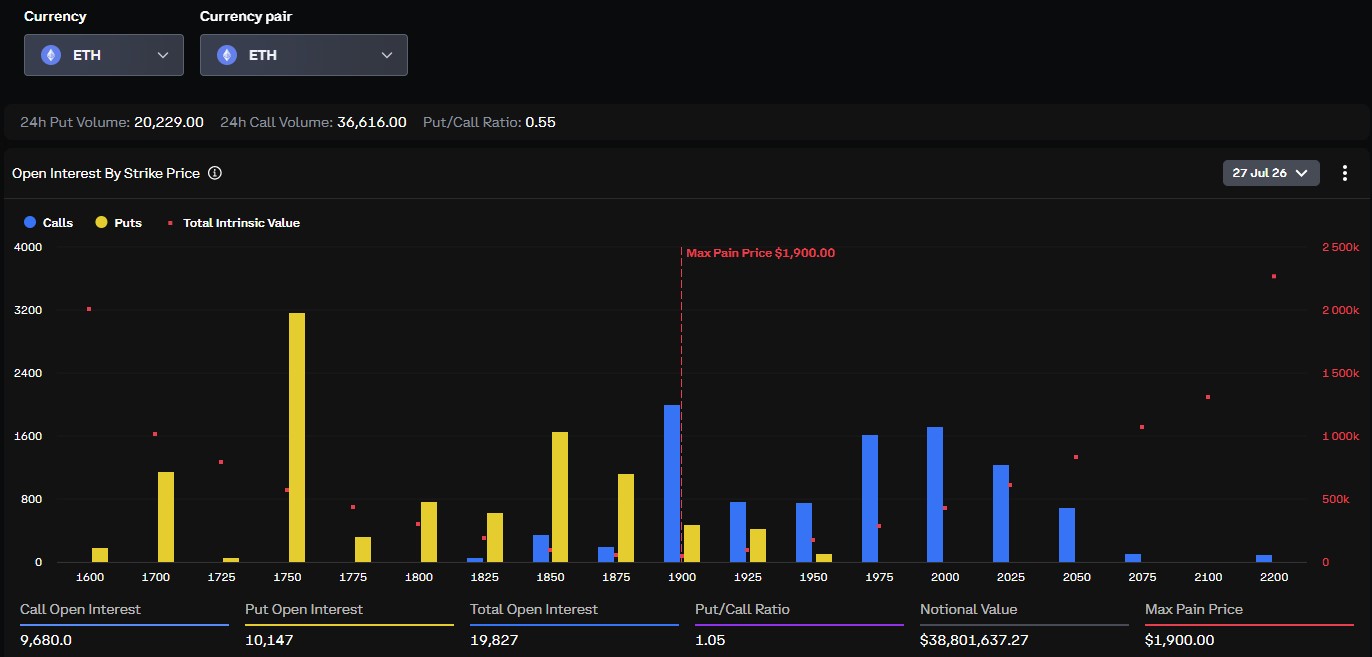Click the 4000 left axis label

(x=27, y=247)
